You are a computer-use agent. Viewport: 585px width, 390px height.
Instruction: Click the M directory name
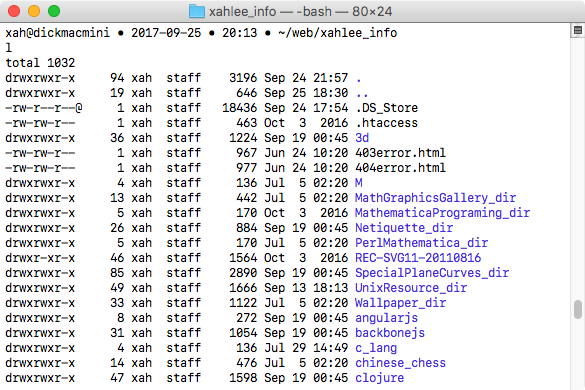coord(359,183)
